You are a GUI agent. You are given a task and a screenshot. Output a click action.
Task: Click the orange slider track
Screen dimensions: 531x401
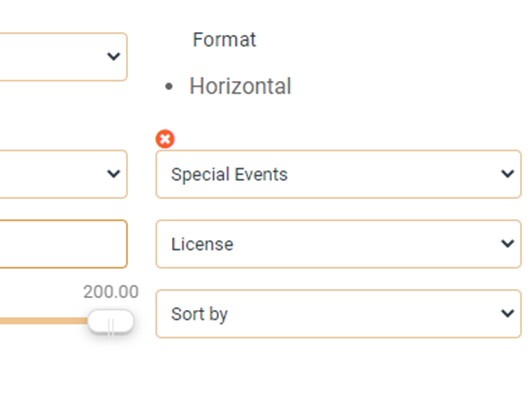click(44, 321)
